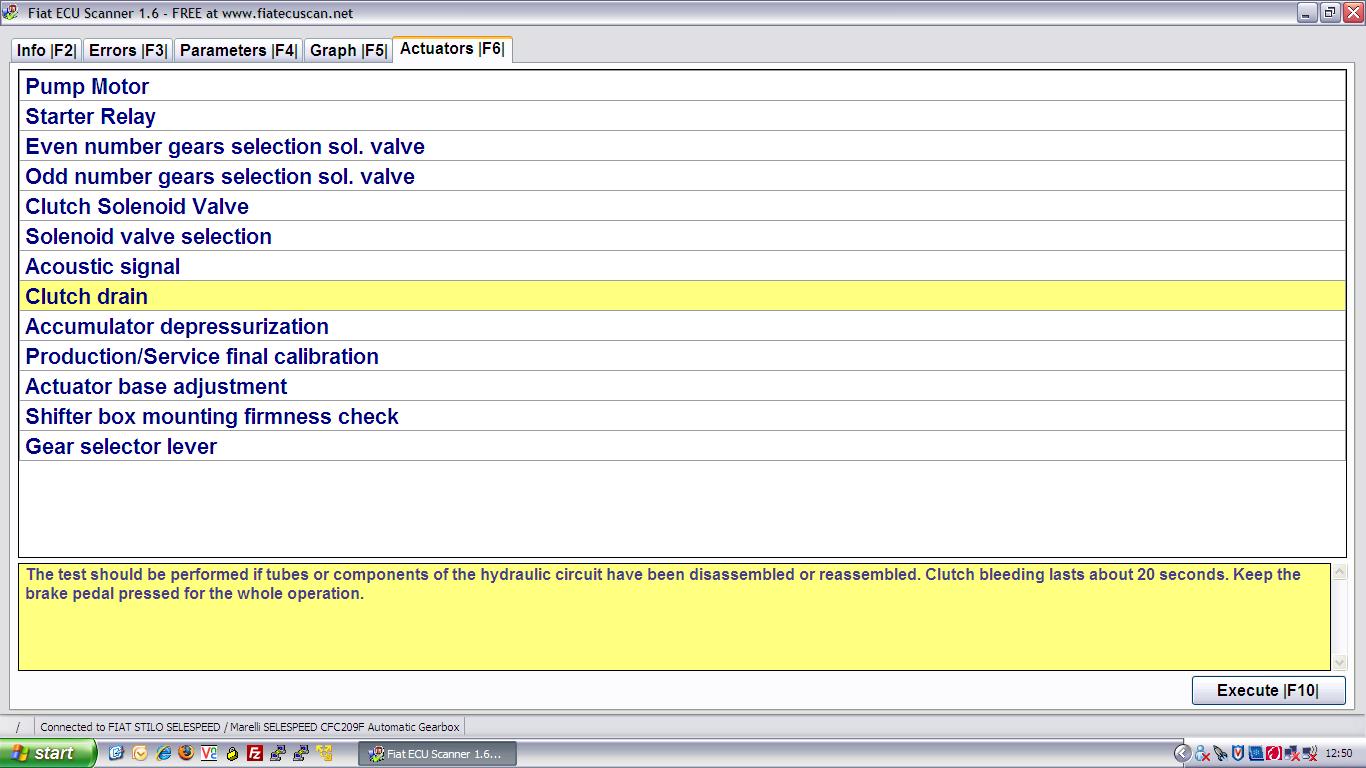1366x768 pixels.
Task: Click the padlock quick launch icon
Action: 232,754
